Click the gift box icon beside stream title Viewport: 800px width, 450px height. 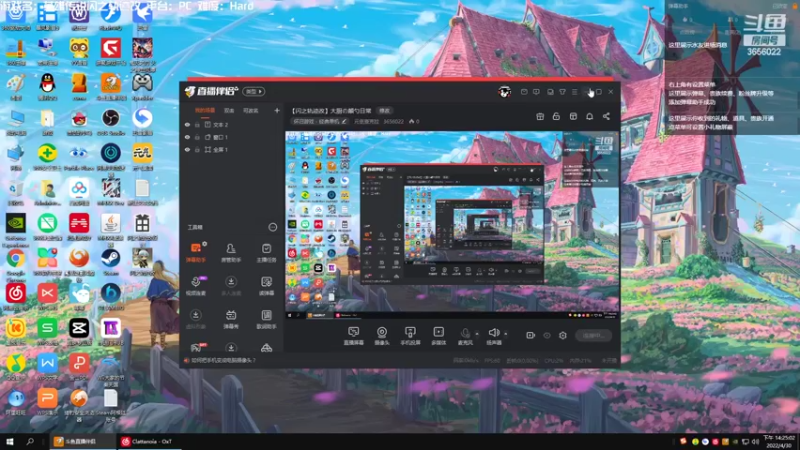click(x=540, y=116)
